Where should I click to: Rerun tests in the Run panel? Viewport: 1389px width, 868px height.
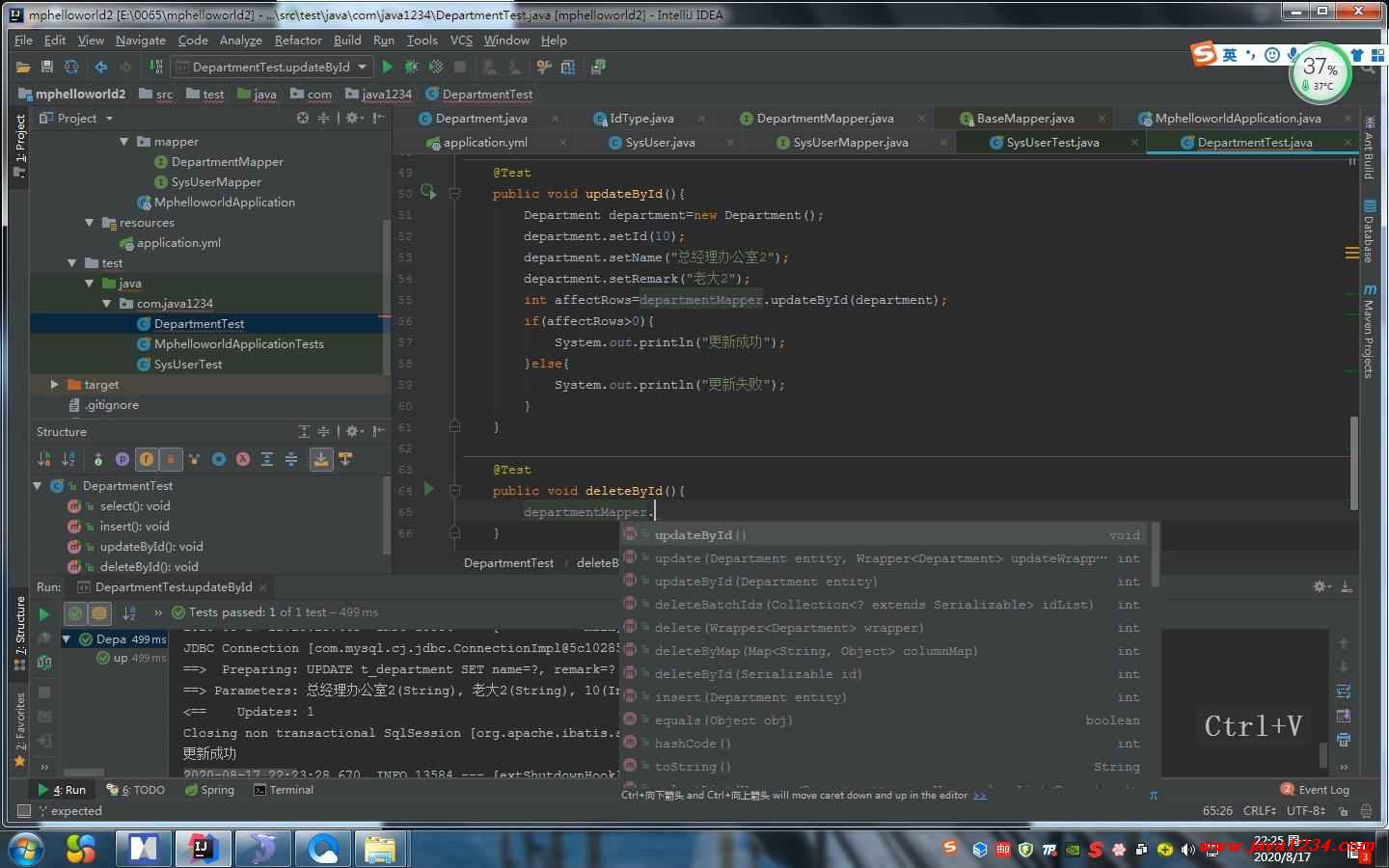(43, 613)
